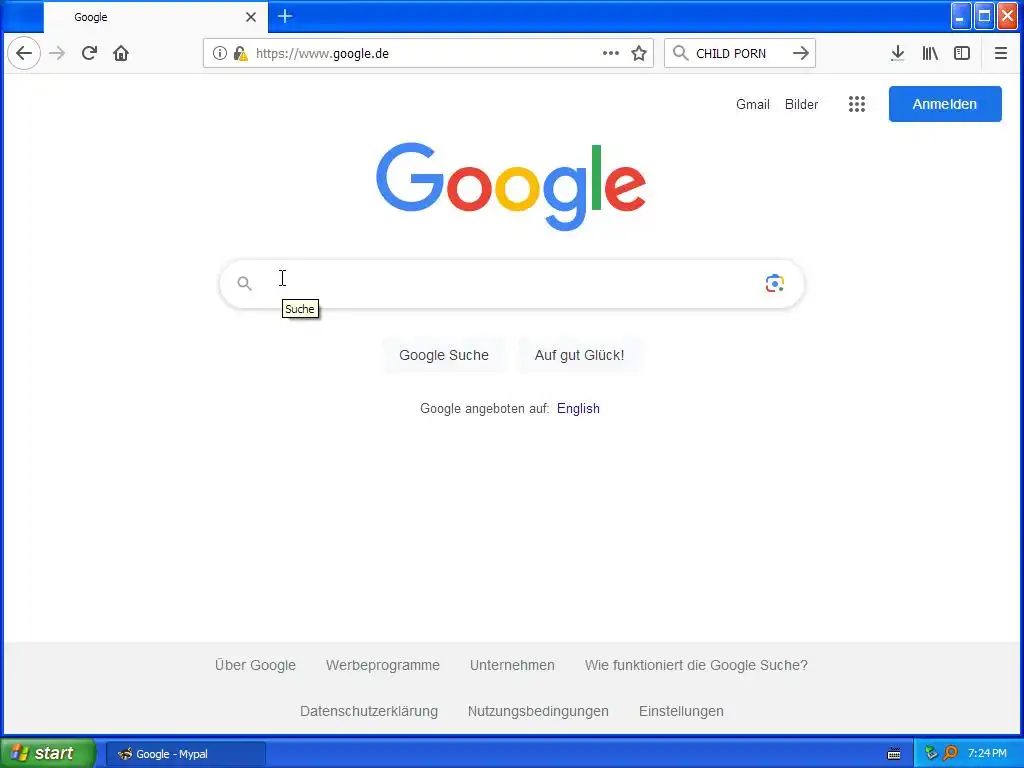Click the keyboard icon in the taskbar
This screenshot has height=768, width=1024.
click(894, 754)
